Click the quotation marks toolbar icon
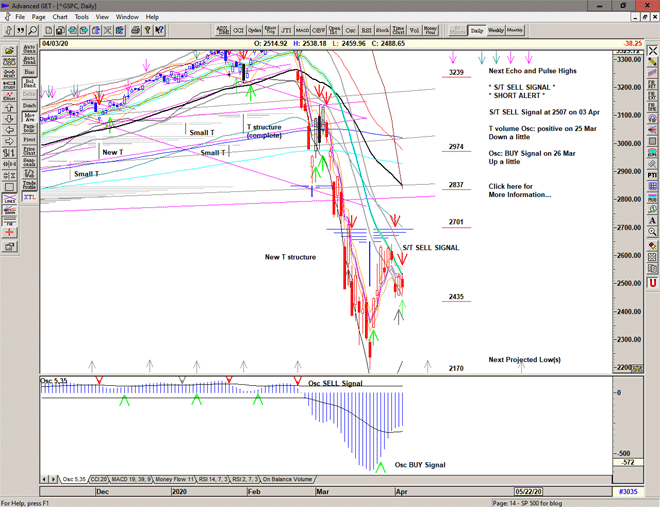 [x=20, y=30]
